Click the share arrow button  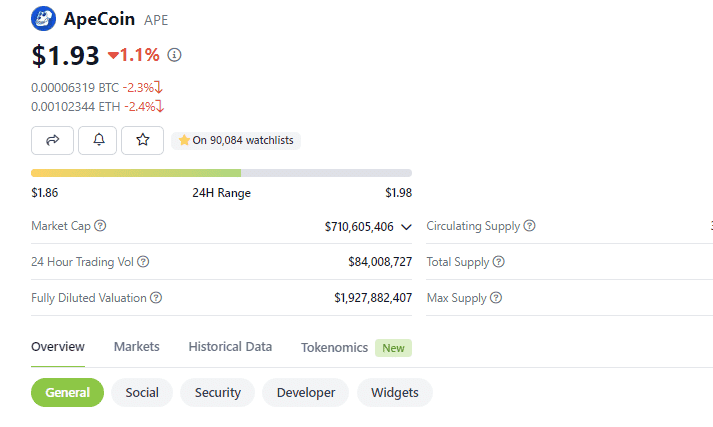click(52, 140)
